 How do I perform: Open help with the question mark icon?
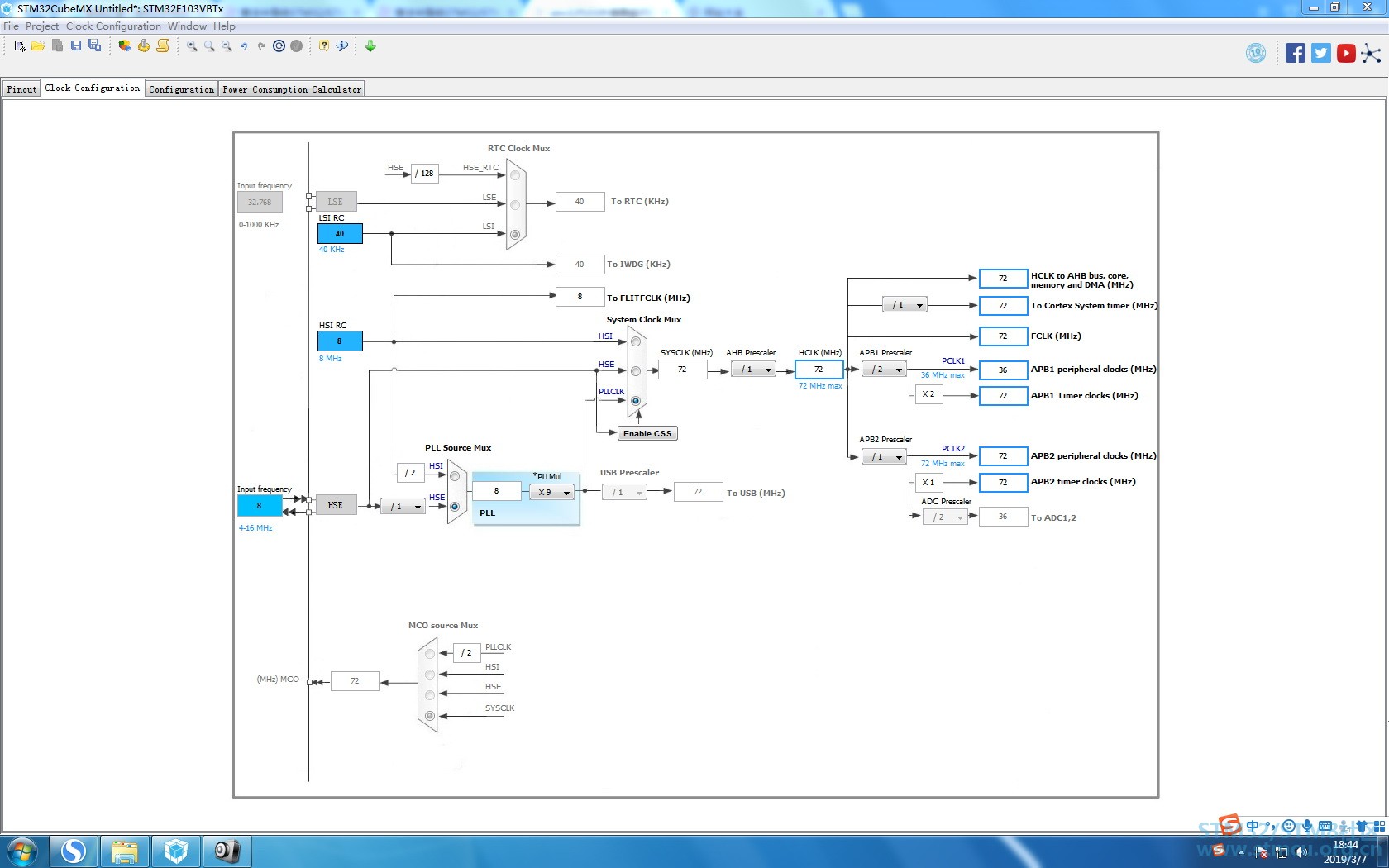click(x=324, y=46)
